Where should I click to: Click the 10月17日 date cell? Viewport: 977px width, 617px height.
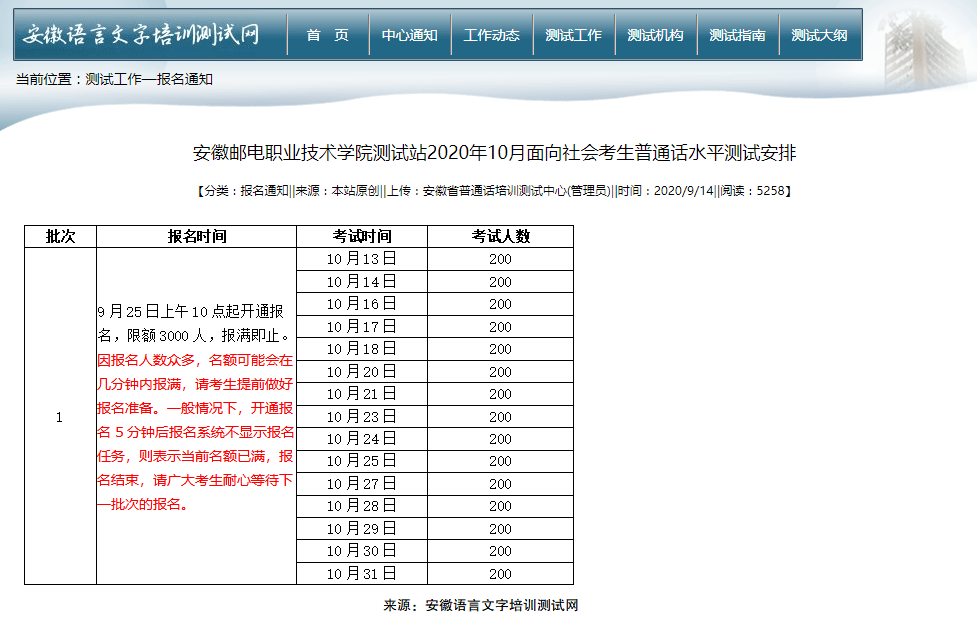pos(362,327)
